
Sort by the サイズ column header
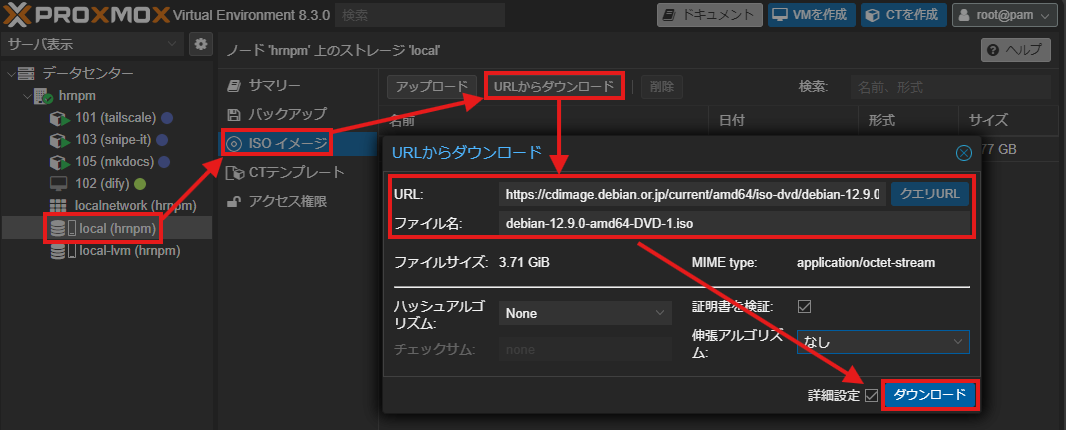(1012, 120)
